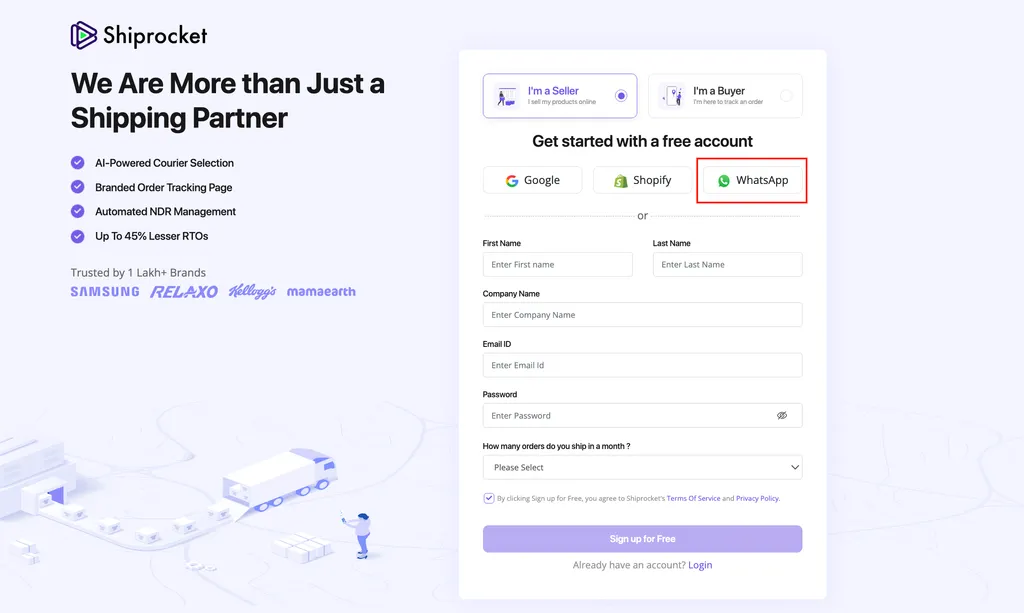Viewport: 1024px width, 613px height.
Task: Click the Google sign-up icon
Action: click(512, 181)
